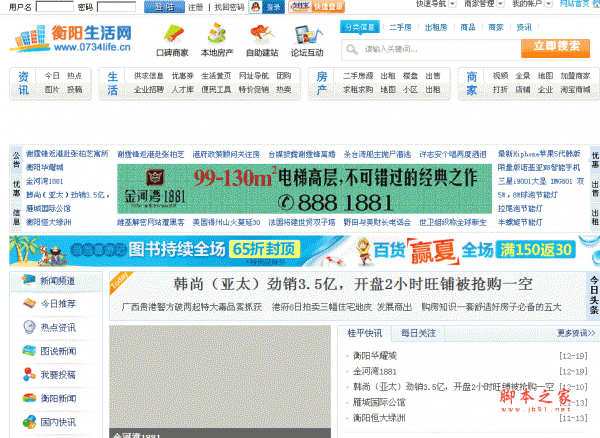
Task: Open 我要投稿 sidebar icon
Action: 29,374
